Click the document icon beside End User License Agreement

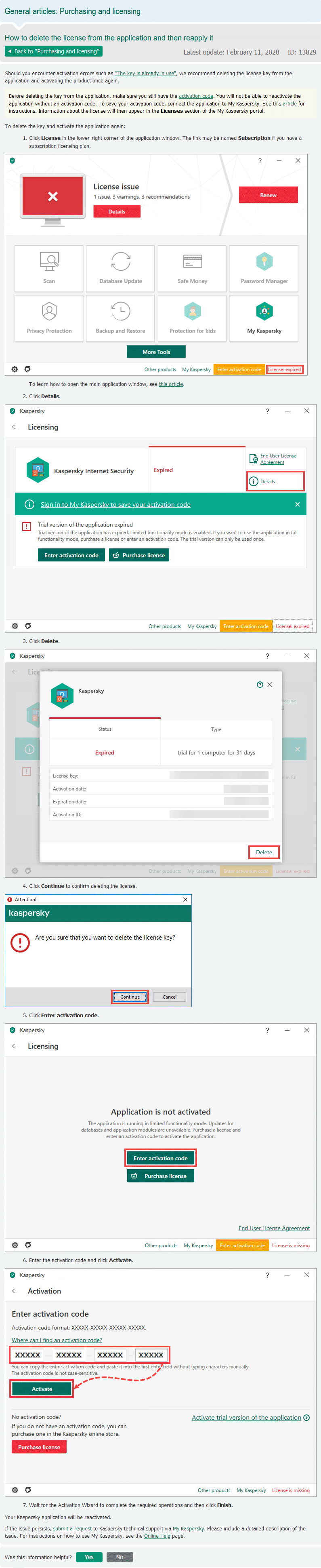[254, 458]
